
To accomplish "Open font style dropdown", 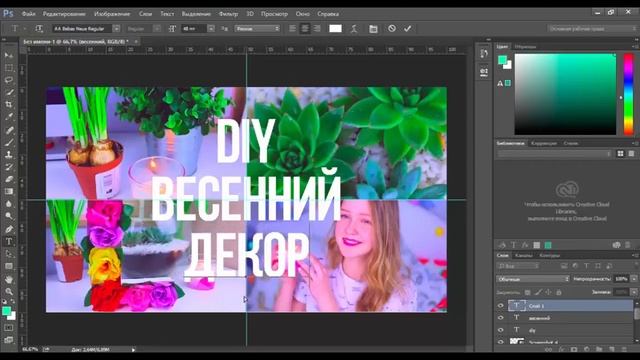I will [157, 29].
